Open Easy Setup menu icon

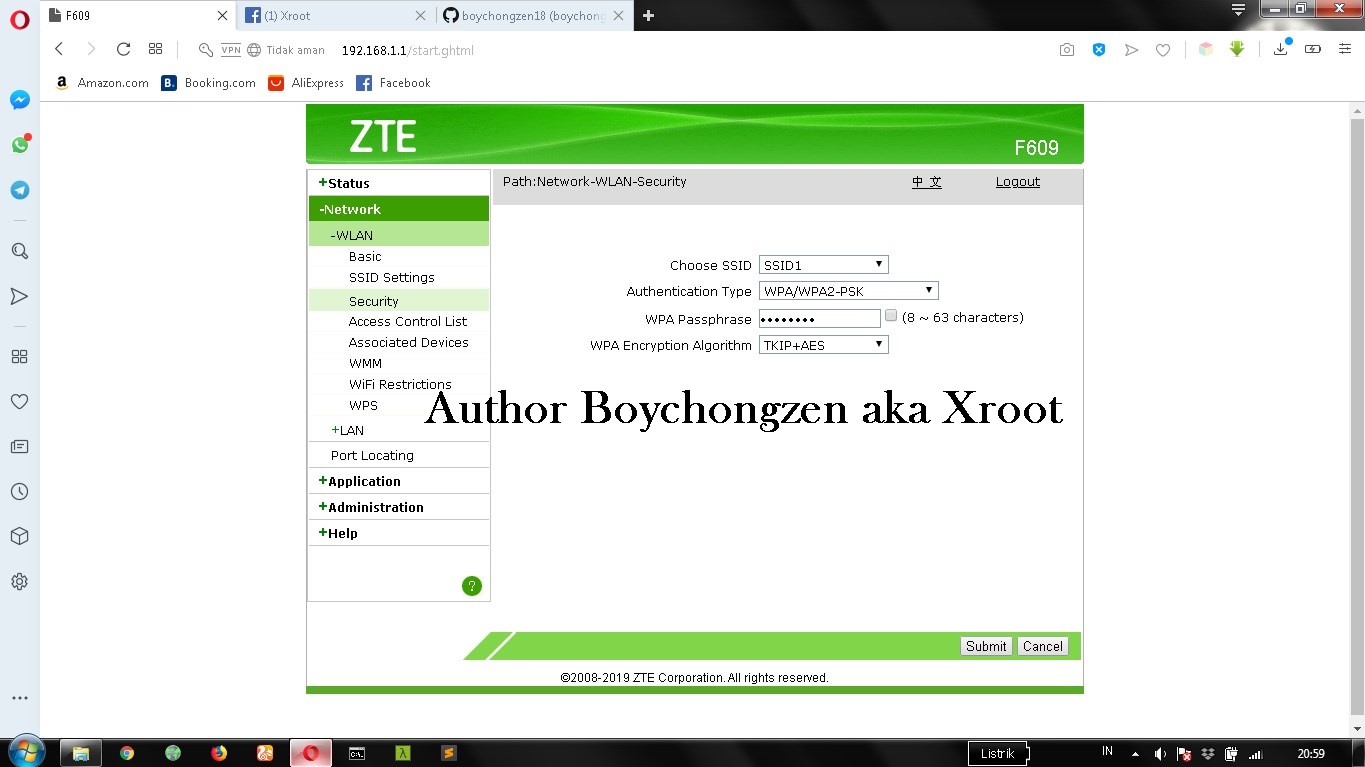1345,49
